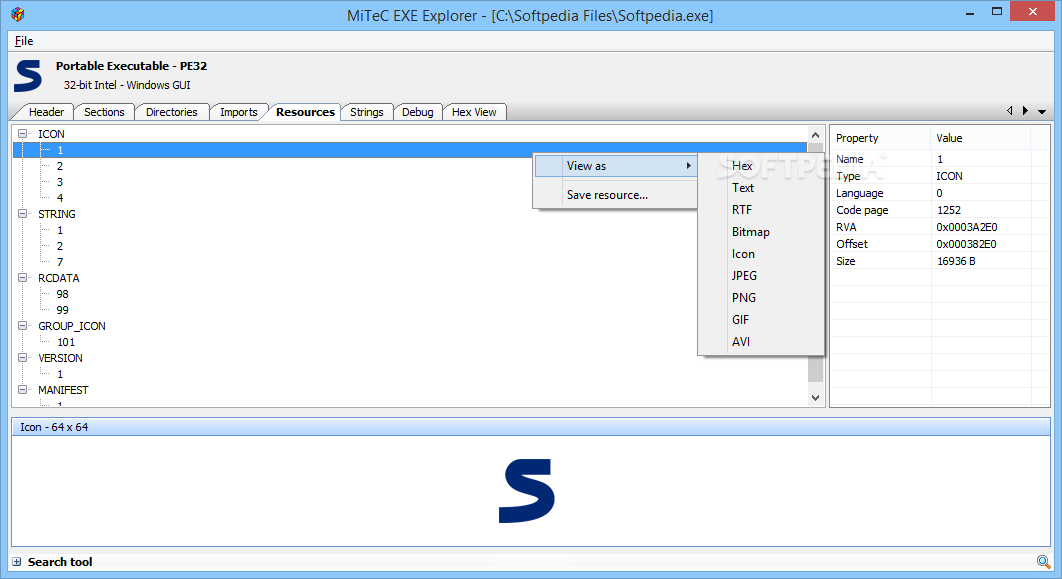Maximize the EXE Explorer window
This screenshot has height=579, width=1062.
996,12
